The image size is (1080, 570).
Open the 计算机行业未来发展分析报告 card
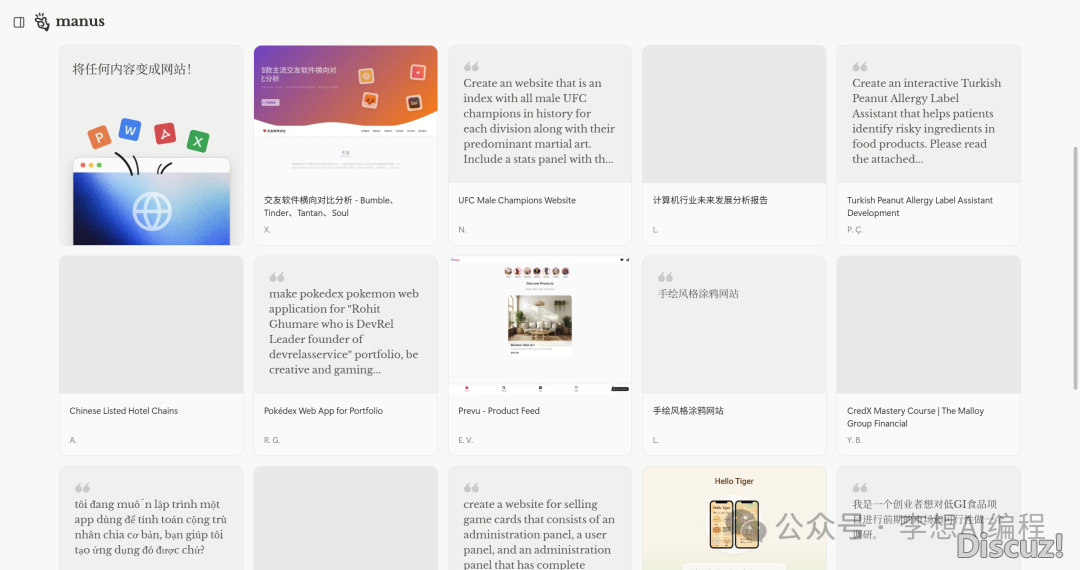(x=710, y=200)
